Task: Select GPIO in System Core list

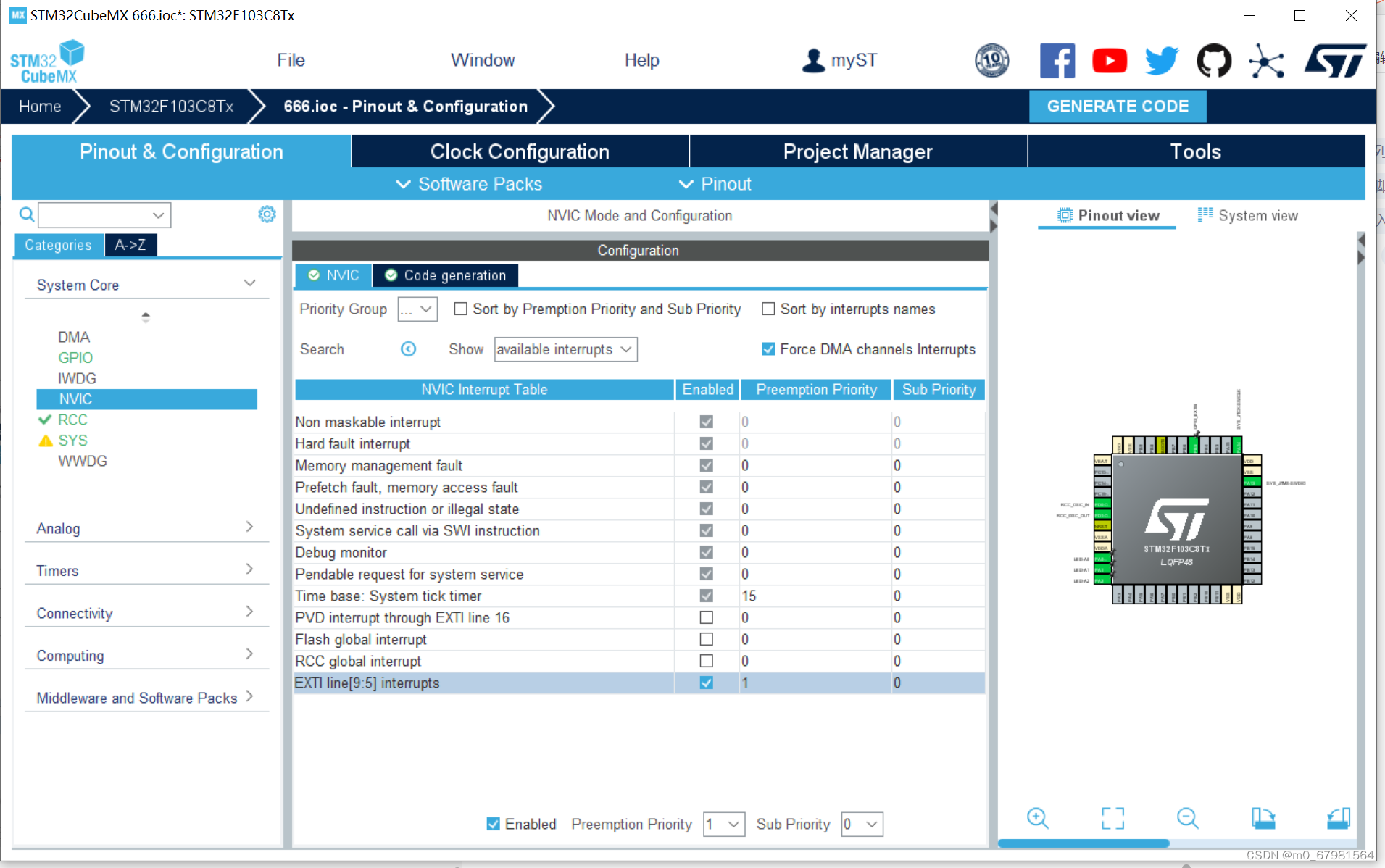Action: (75, 358)
